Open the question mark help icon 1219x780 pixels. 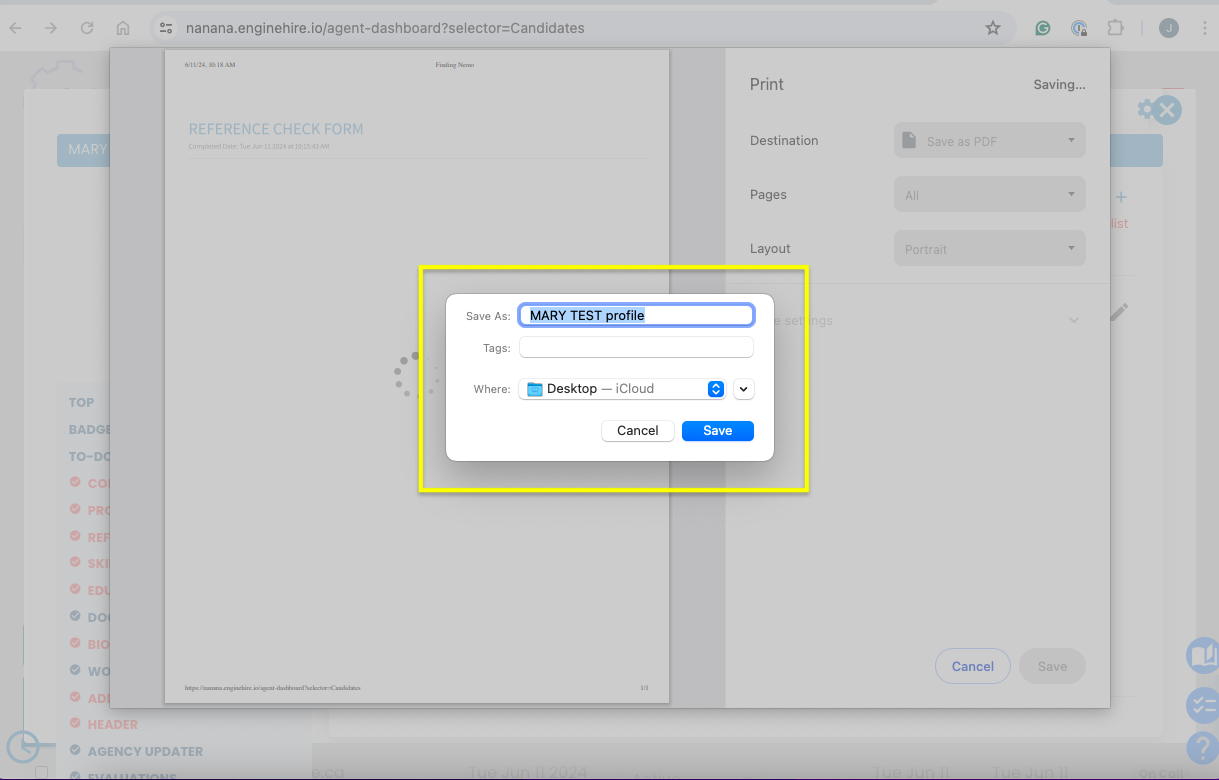click(x=1203, y=747)
